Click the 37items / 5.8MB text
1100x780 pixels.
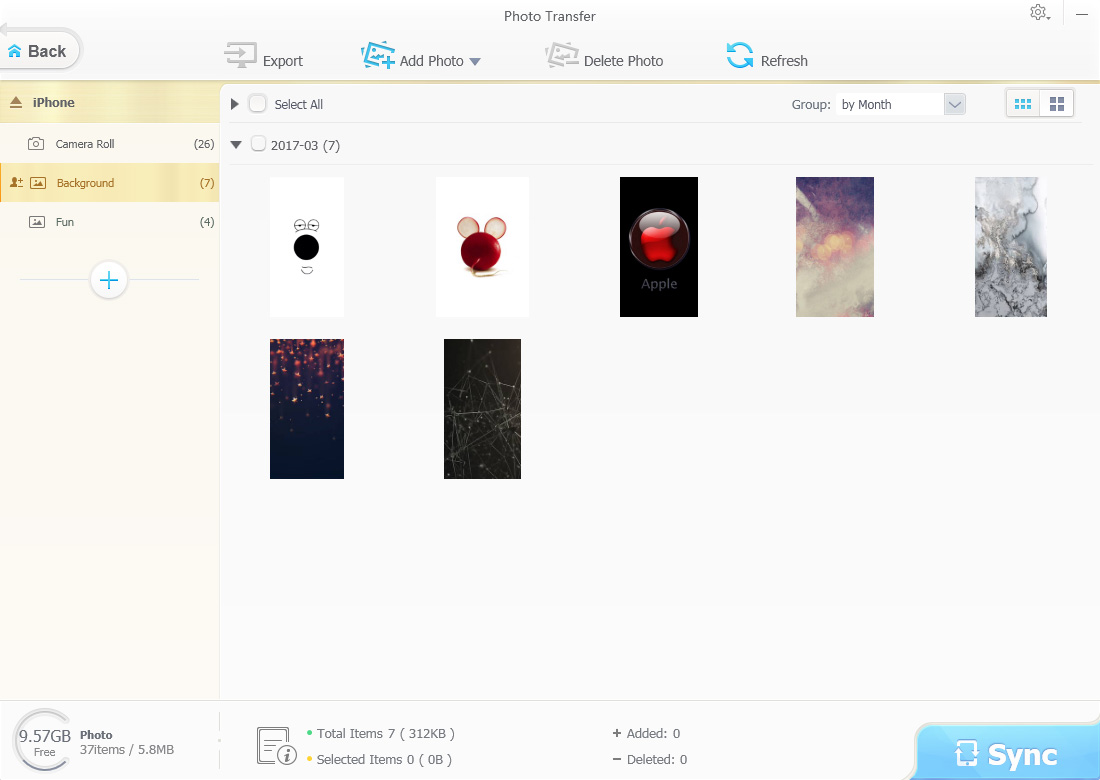click(127, 750)
